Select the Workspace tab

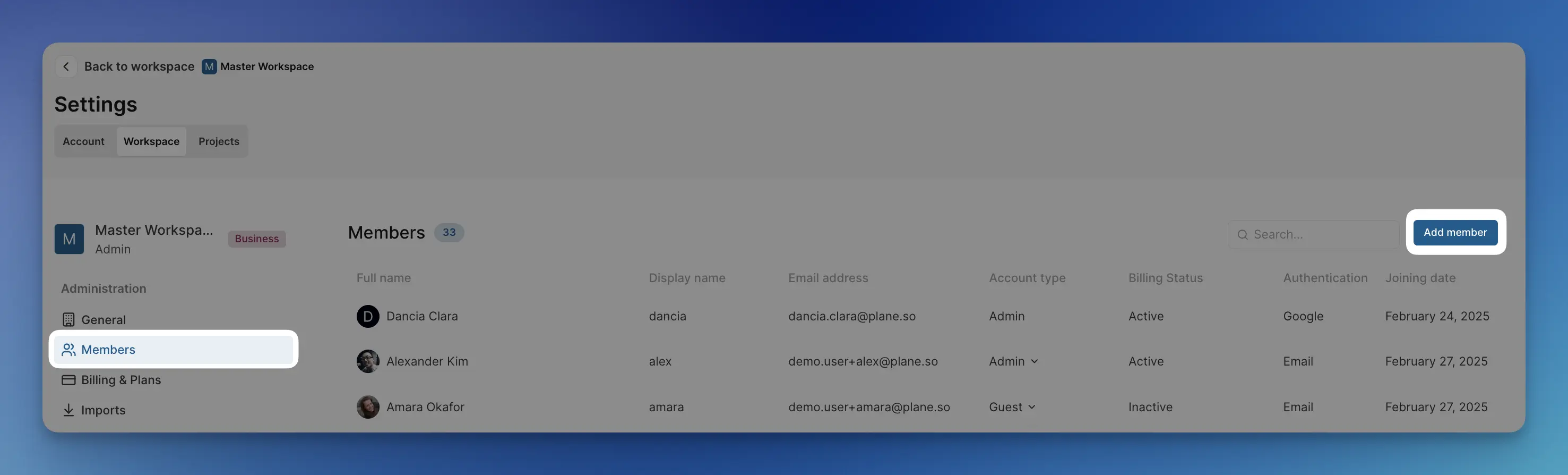pyautogui.click(x=151, y=141)
